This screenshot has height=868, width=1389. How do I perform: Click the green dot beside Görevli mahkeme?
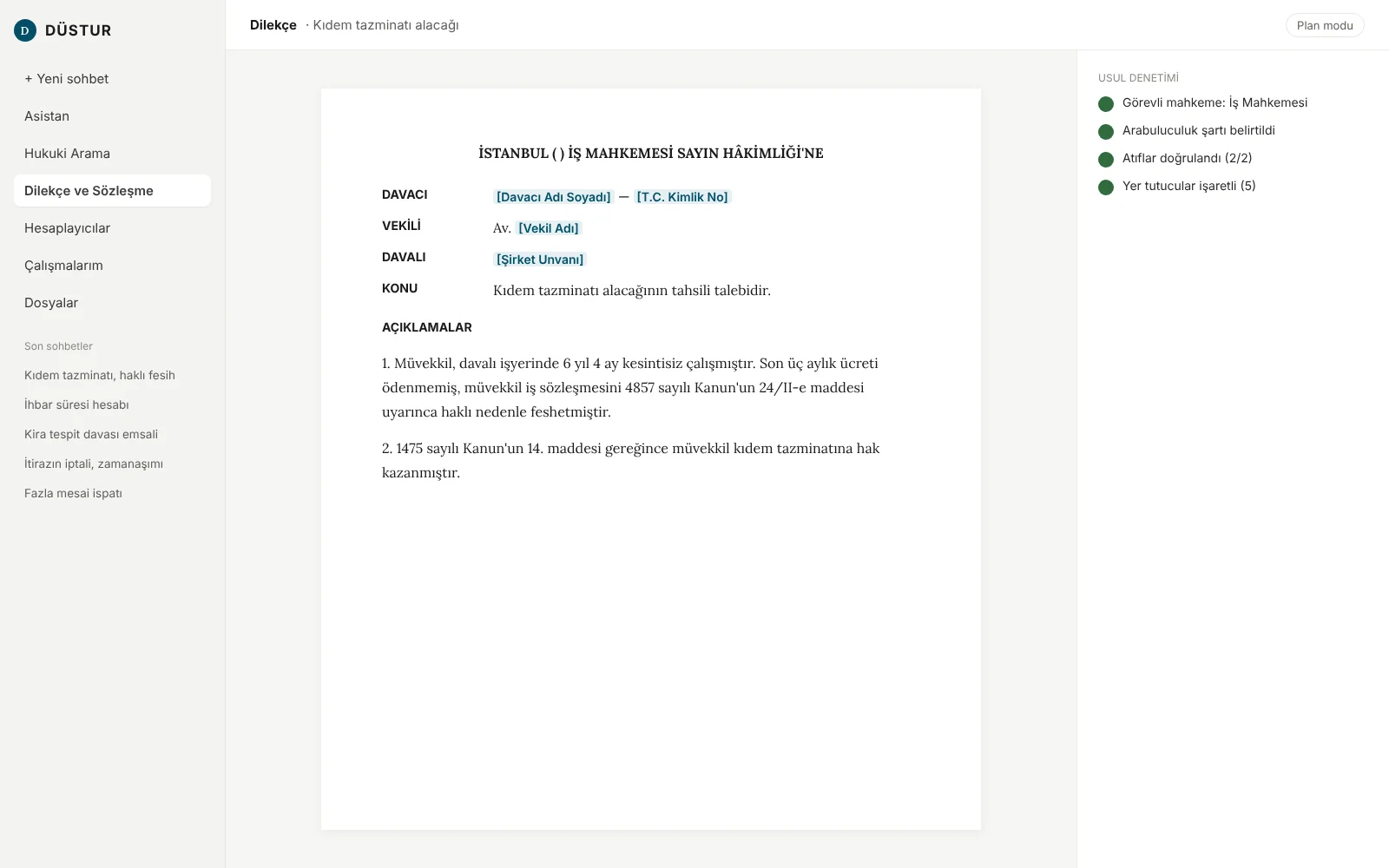1106,104
